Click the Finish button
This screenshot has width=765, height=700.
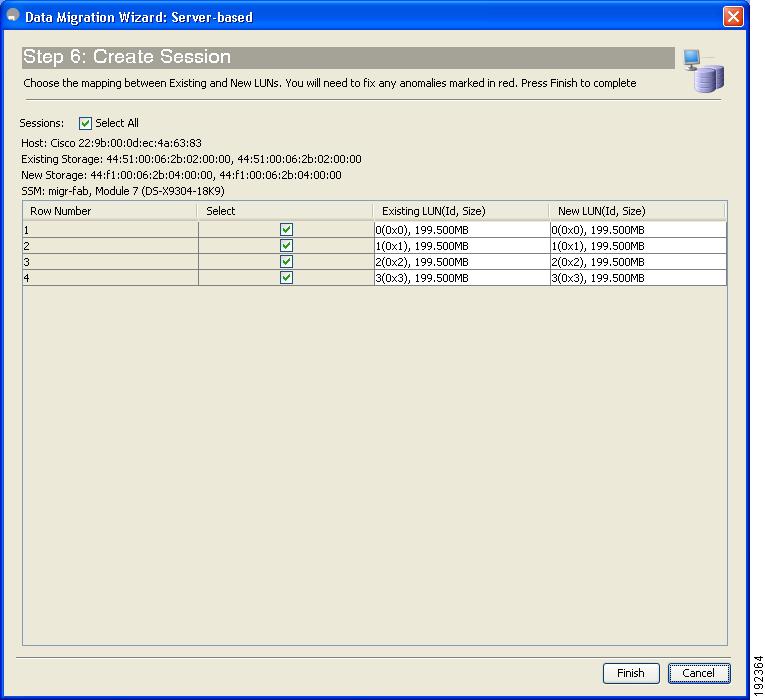coord(631,673)
